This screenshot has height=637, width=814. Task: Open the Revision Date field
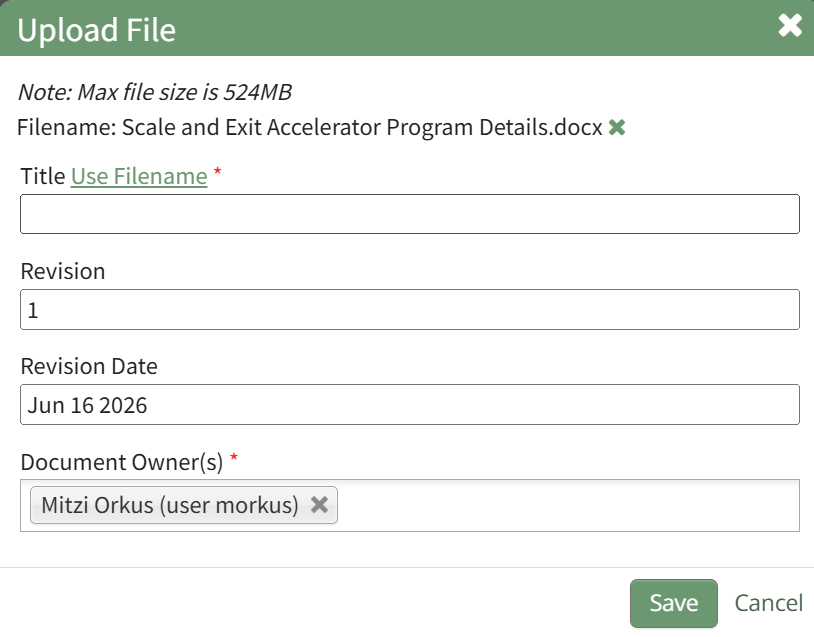click(x=410, y=404)
